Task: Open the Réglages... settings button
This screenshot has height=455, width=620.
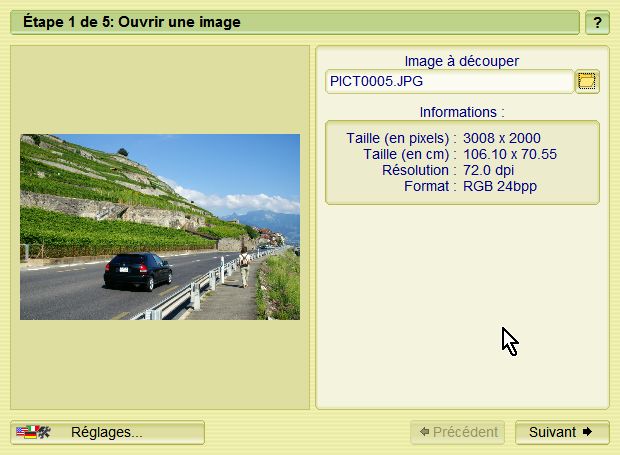Action: pos(107,432)
